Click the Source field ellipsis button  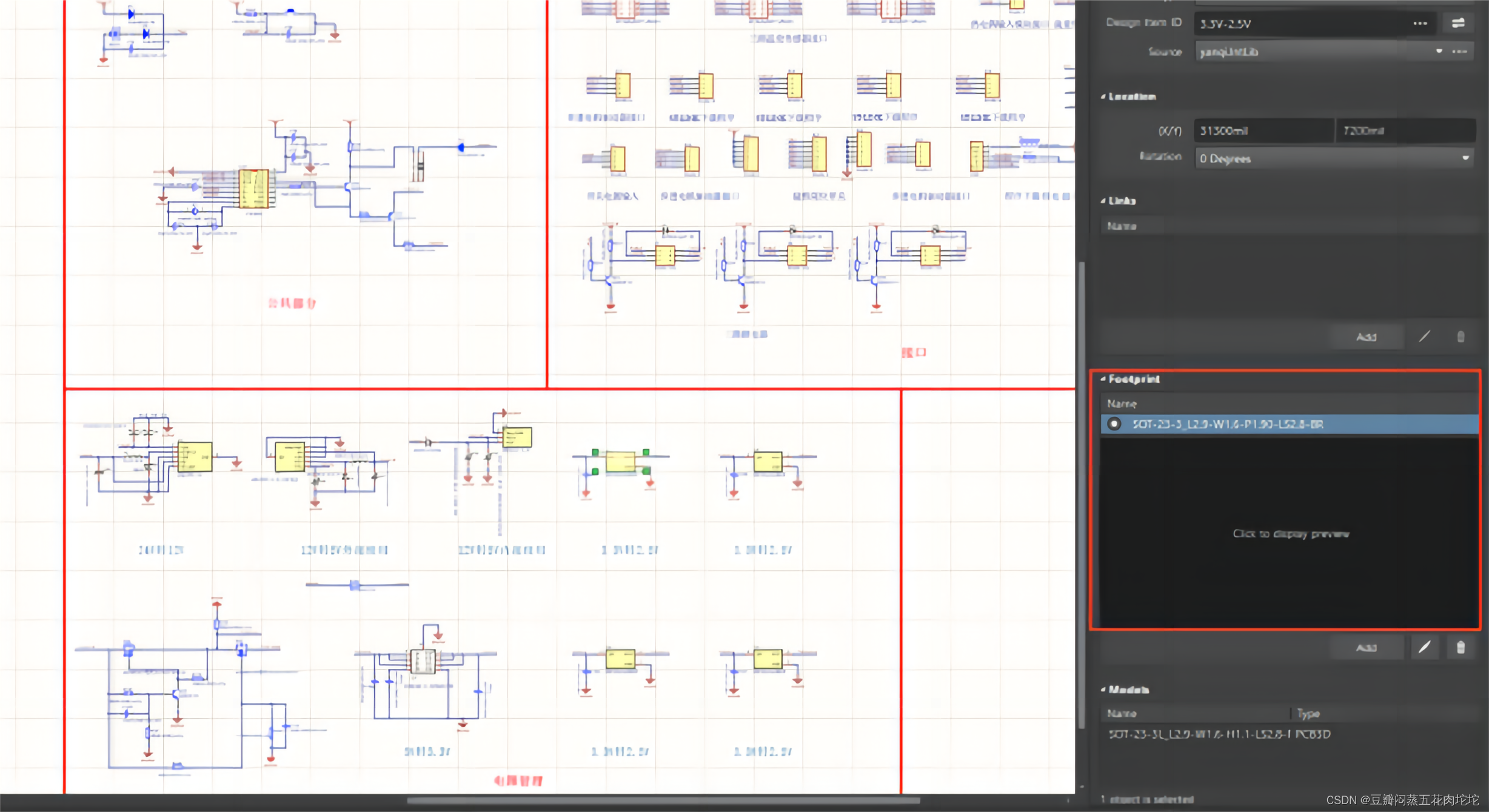click(x=1460, y=52)
